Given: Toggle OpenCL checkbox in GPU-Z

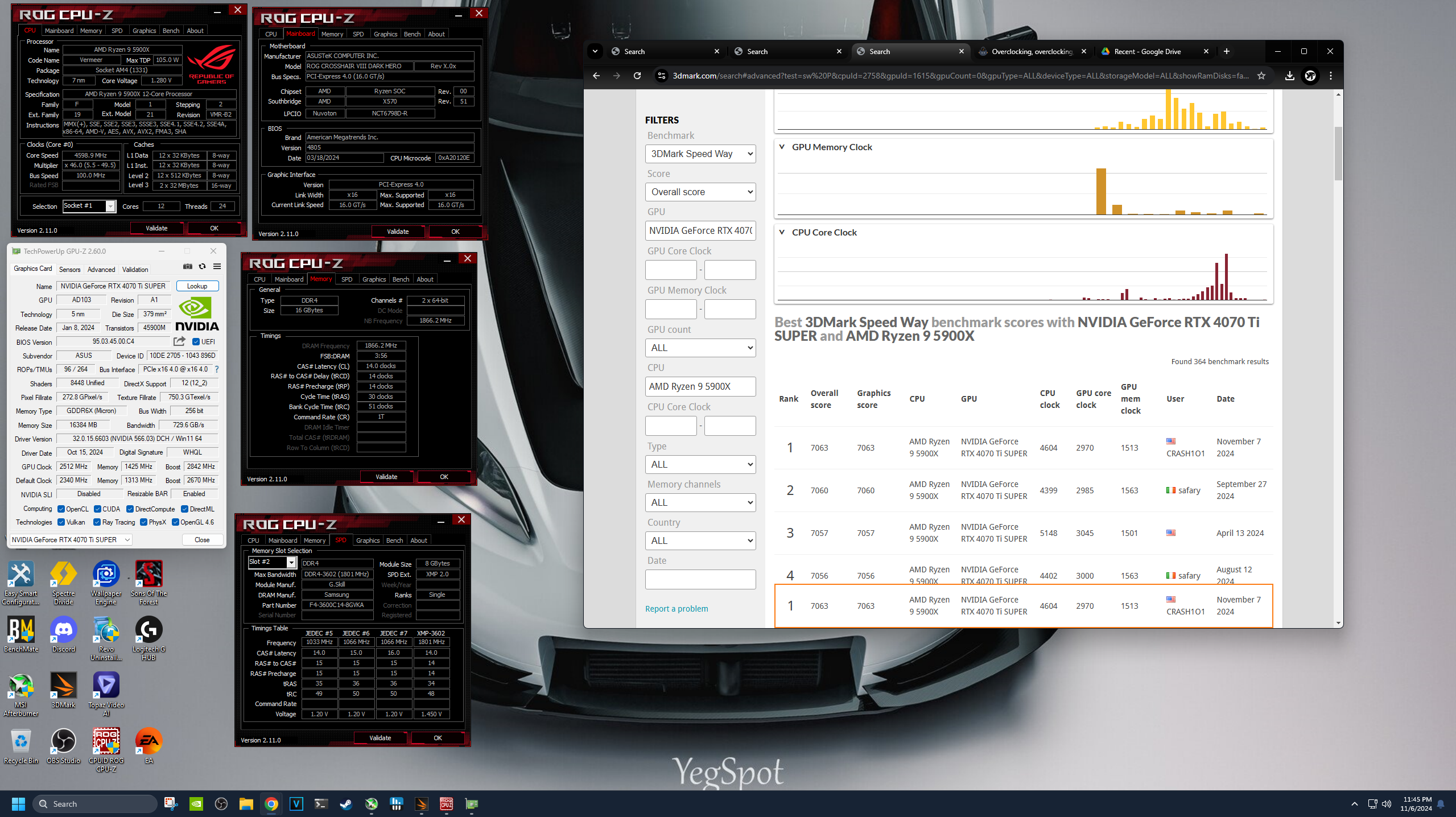Looking at the screenshot, I should (x=61, y=509).
